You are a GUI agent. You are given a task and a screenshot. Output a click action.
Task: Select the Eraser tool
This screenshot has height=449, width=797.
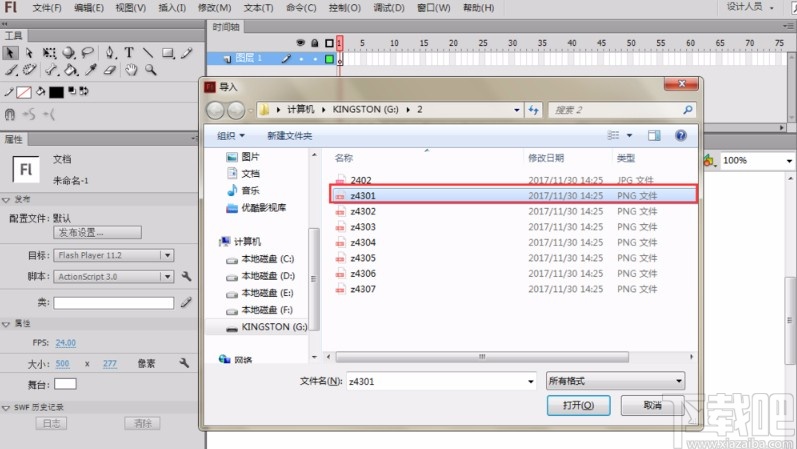(110, 70)
